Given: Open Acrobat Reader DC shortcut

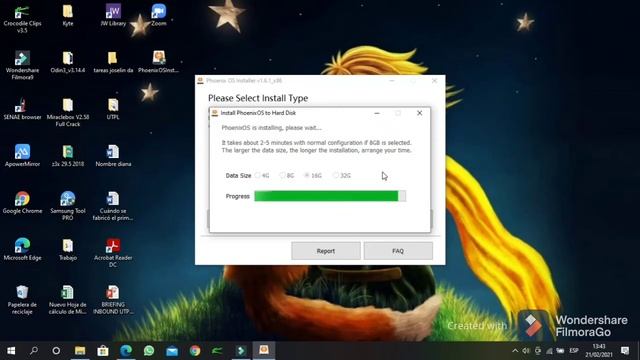Looking at the screenshot, I should click(113, 253).
